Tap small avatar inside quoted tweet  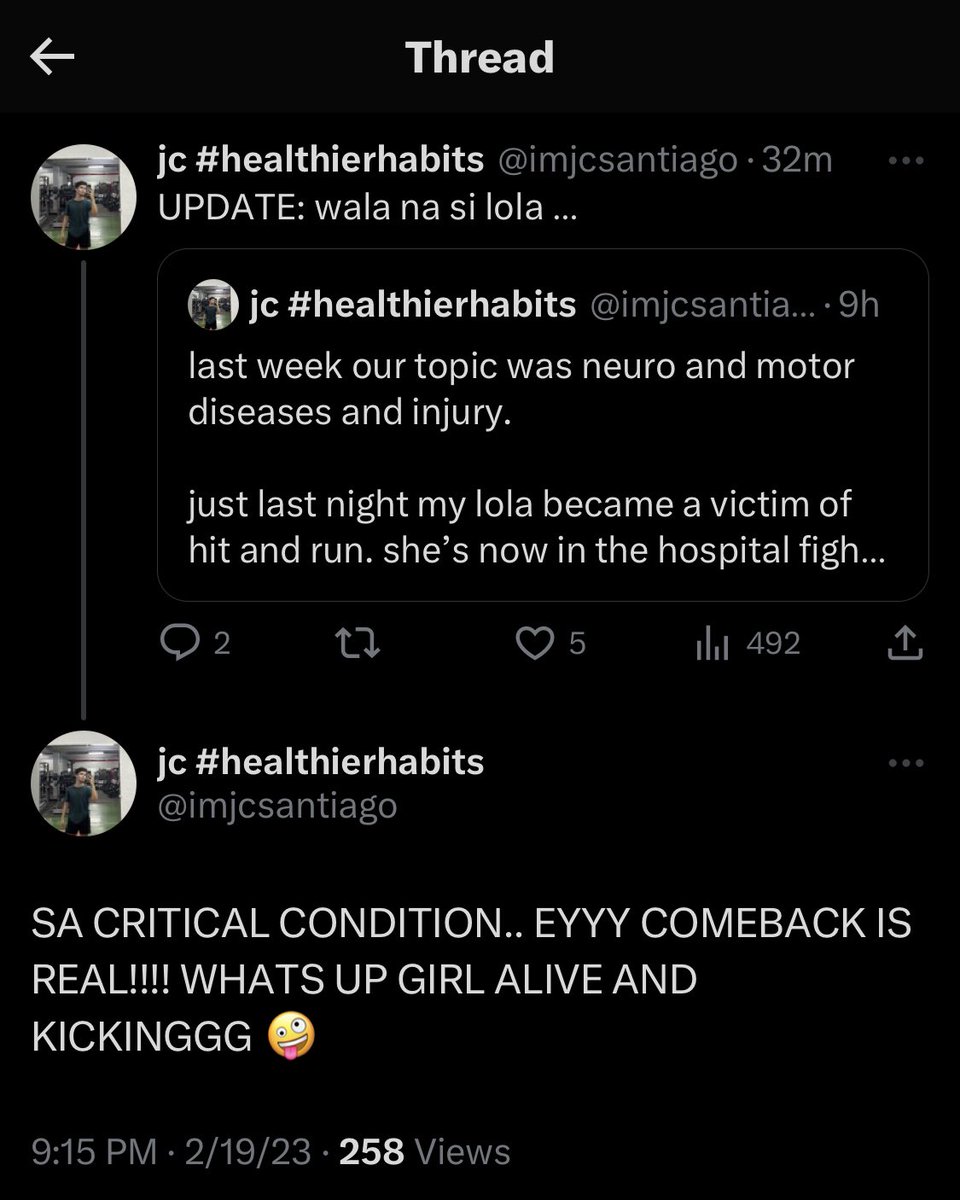click(214, 305)
